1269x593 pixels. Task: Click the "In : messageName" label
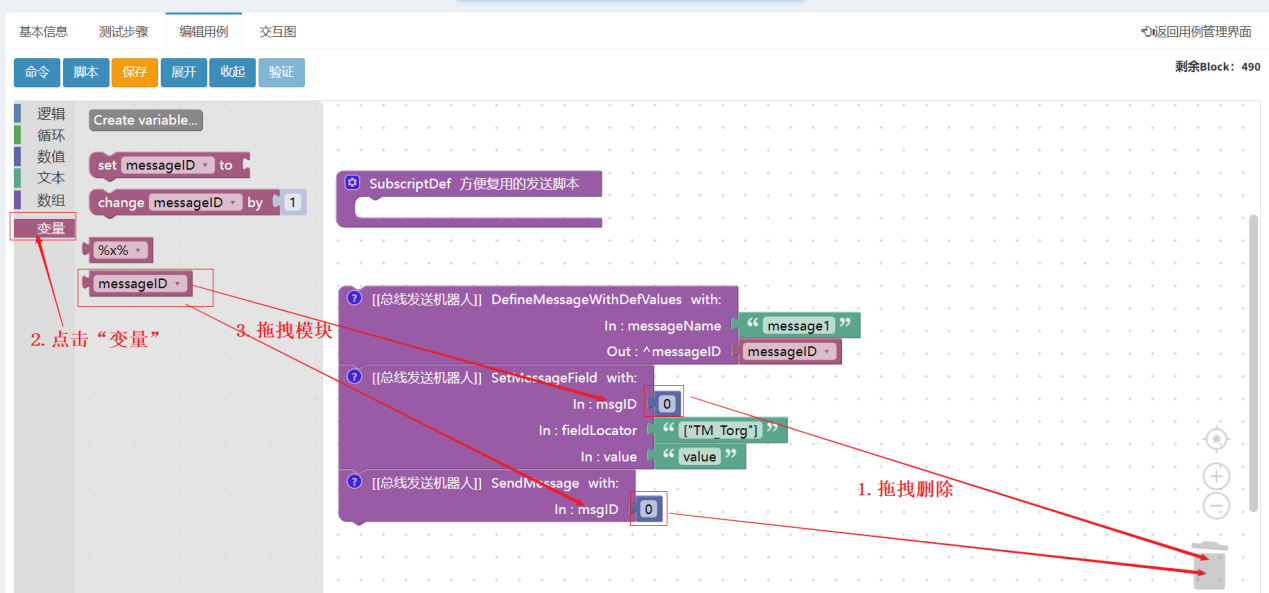coord(664,326)
